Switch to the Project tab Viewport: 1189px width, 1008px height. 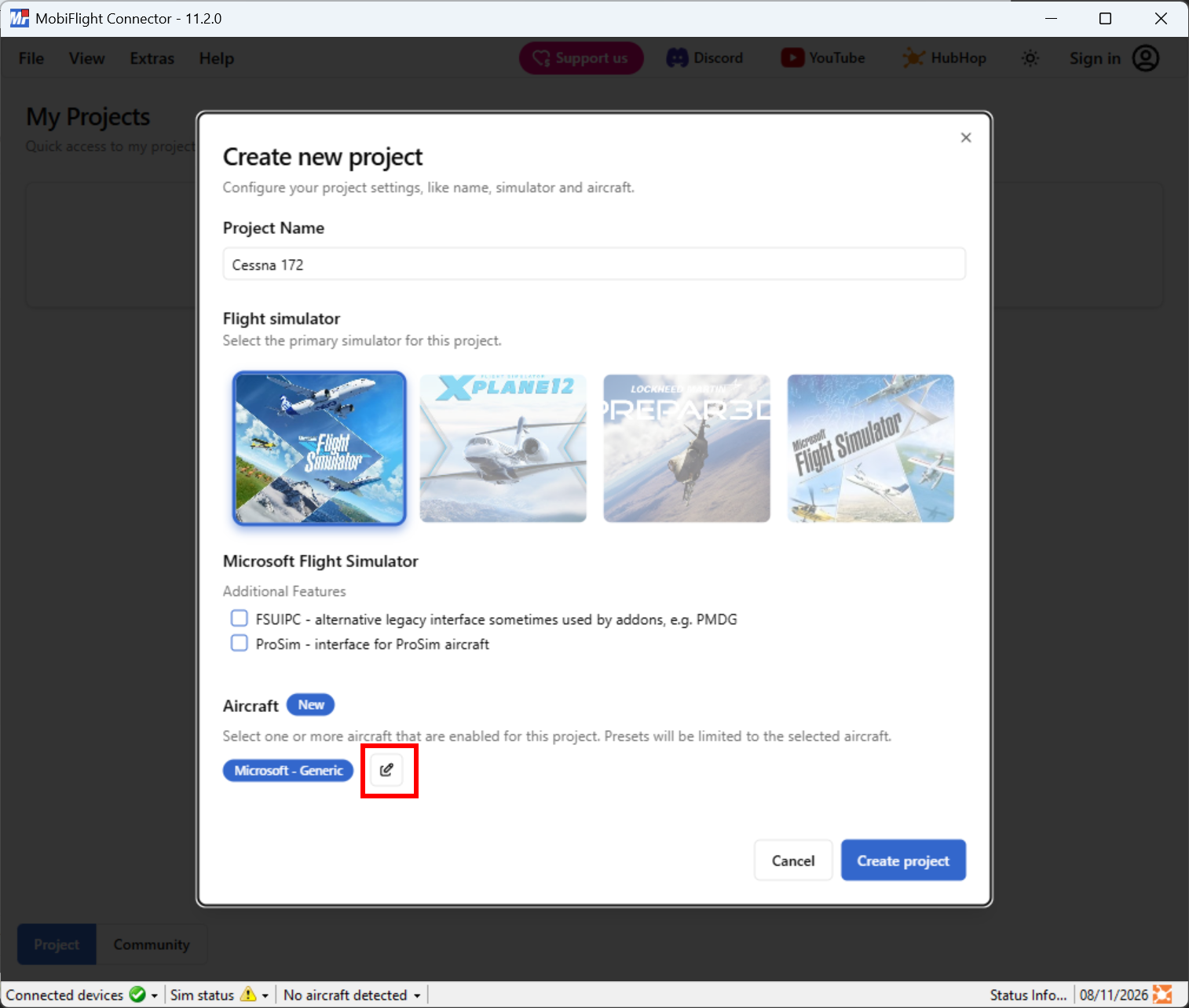tap(57, 944)
